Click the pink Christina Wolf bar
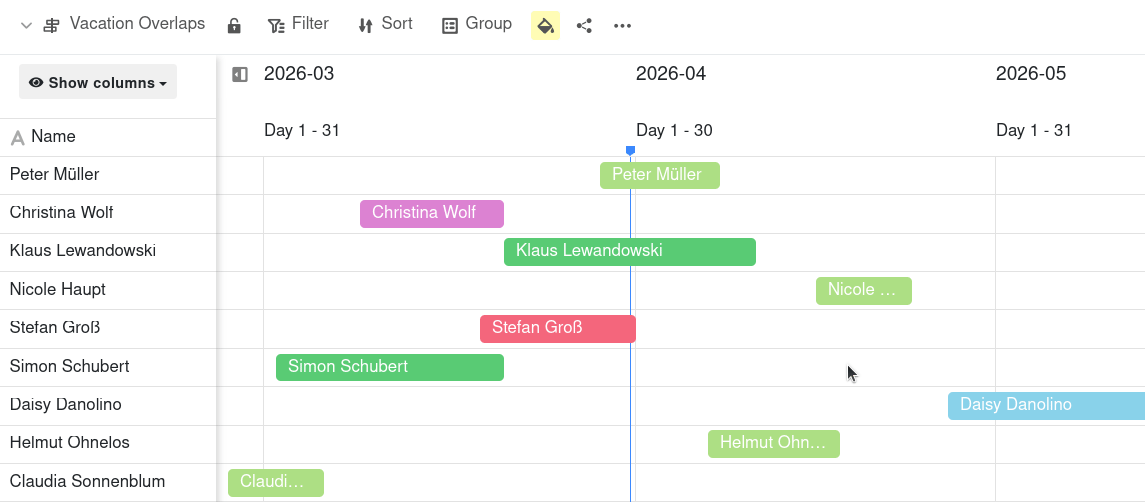 pos(431,213)
